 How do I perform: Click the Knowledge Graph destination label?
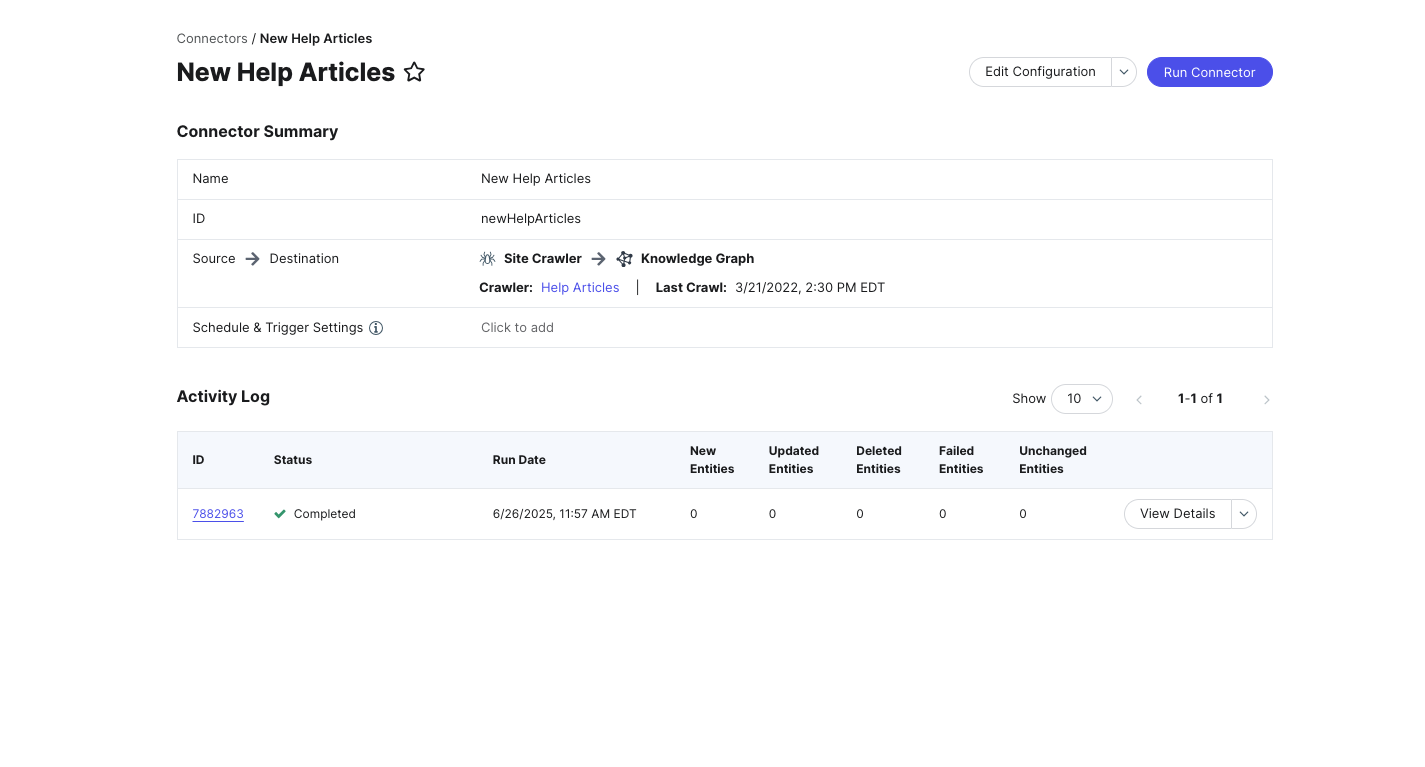click(x=698, y=259)
